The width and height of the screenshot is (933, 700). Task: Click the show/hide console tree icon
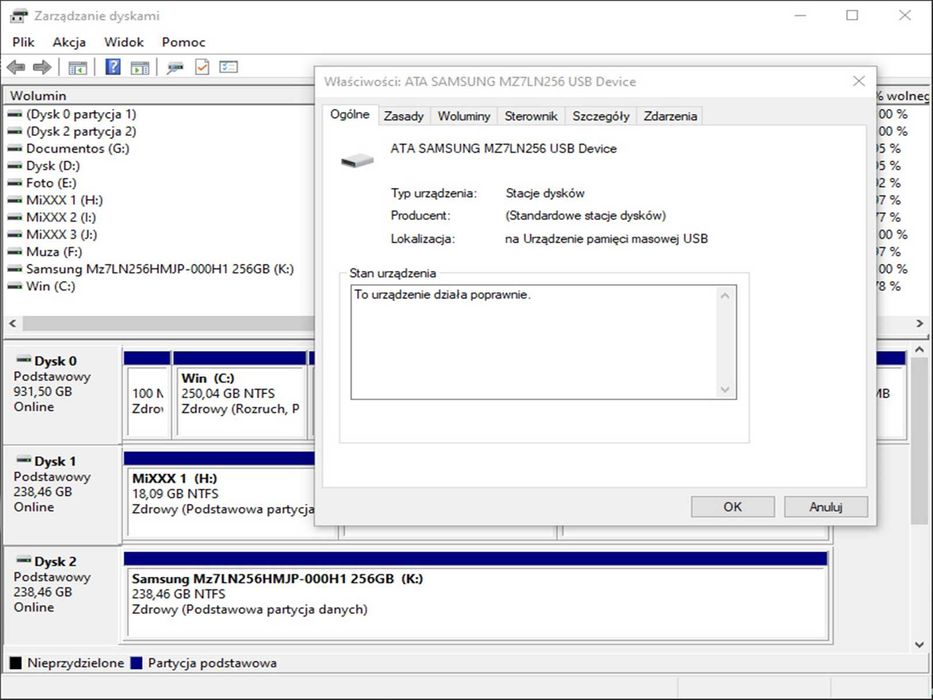click(77, 68)
